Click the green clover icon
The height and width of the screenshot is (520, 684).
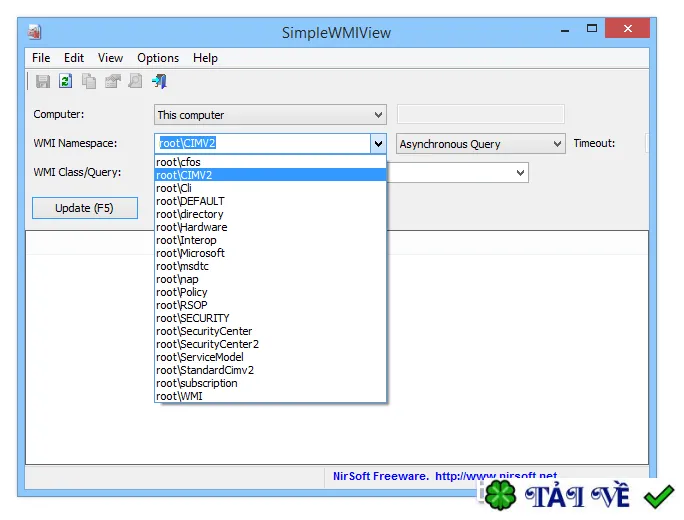500,495
